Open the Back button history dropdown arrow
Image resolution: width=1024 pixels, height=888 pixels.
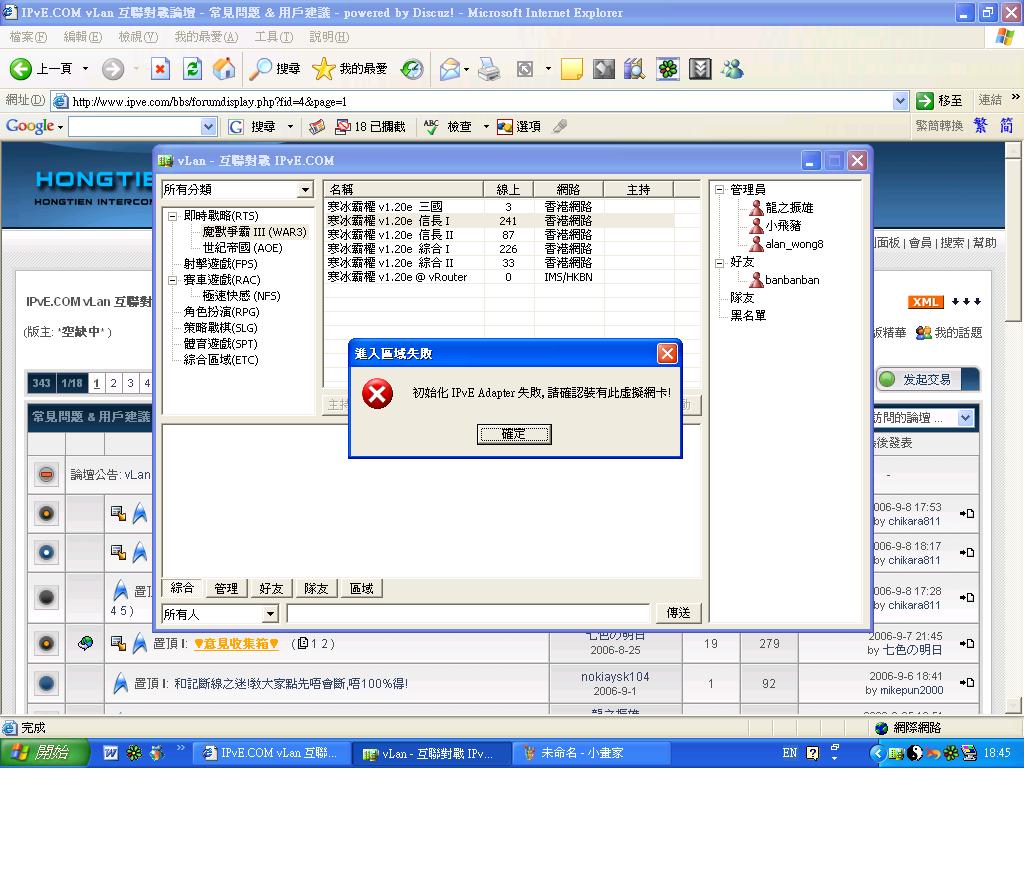coord(85,69)
